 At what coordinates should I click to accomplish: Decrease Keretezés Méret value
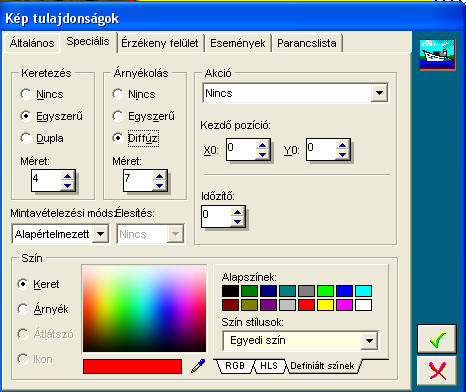[x=68, y=185]
